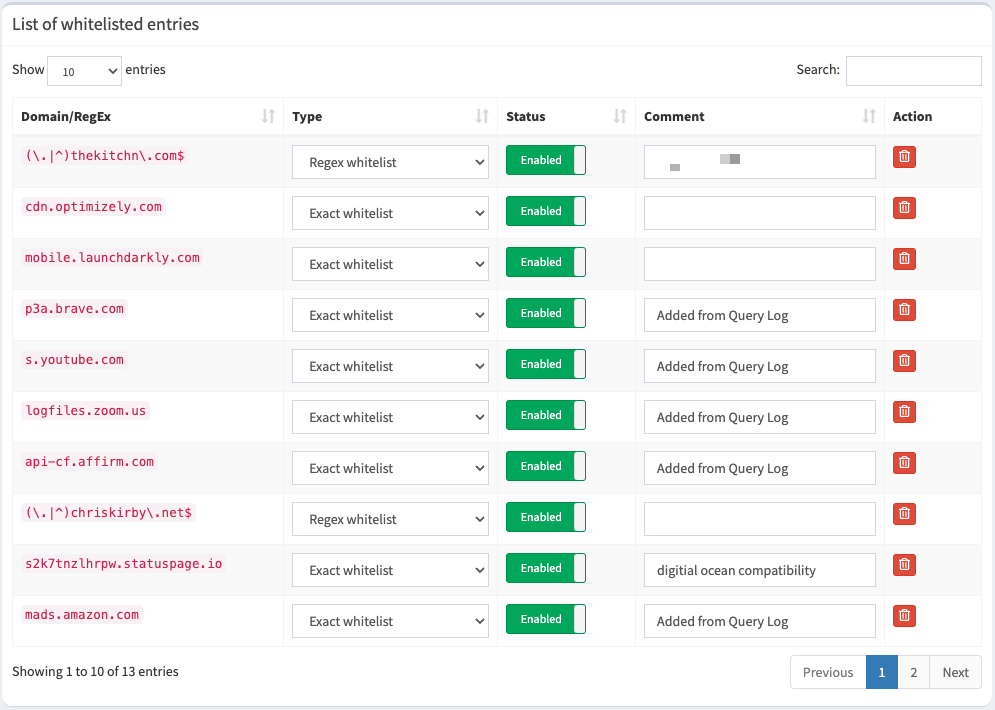Toggle Enabled switch for mobile.launchdarkly.com
This screenshot has height=710, width=995.
546,262
